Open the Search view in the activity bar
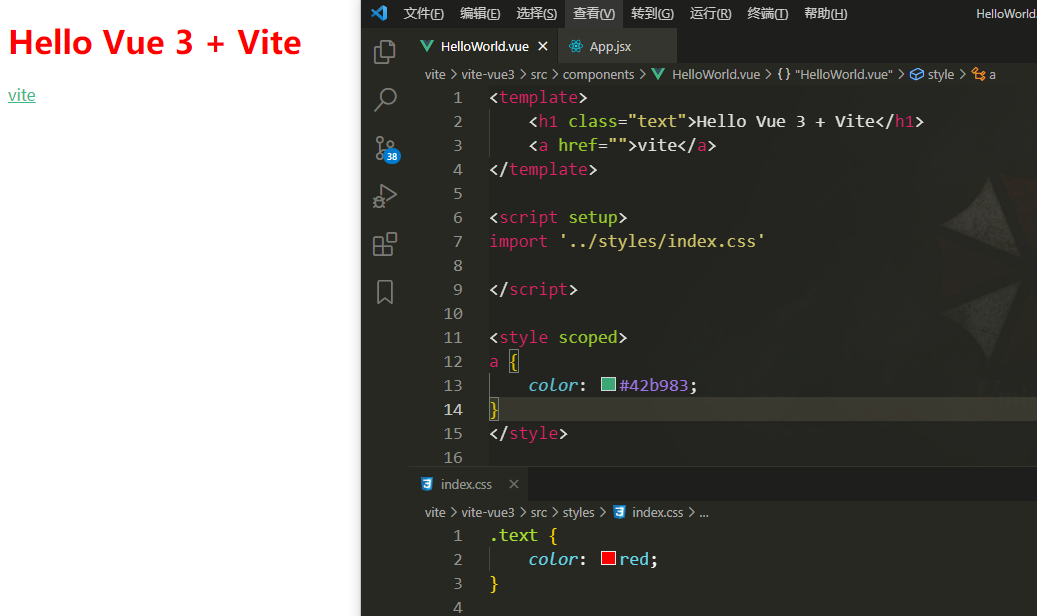Image resolution: width=1037 pixels, height=616 pixels. (385, 100)
